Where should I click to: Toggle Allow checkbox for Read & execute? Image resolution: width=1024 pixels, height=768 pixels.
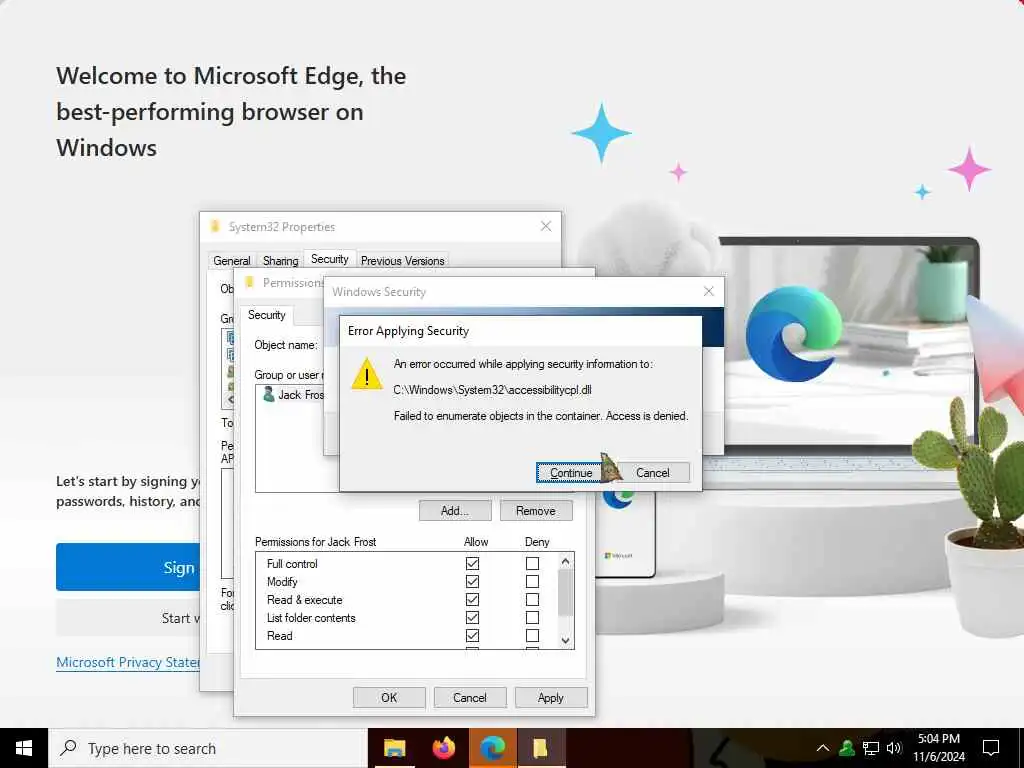coord(472,600)
